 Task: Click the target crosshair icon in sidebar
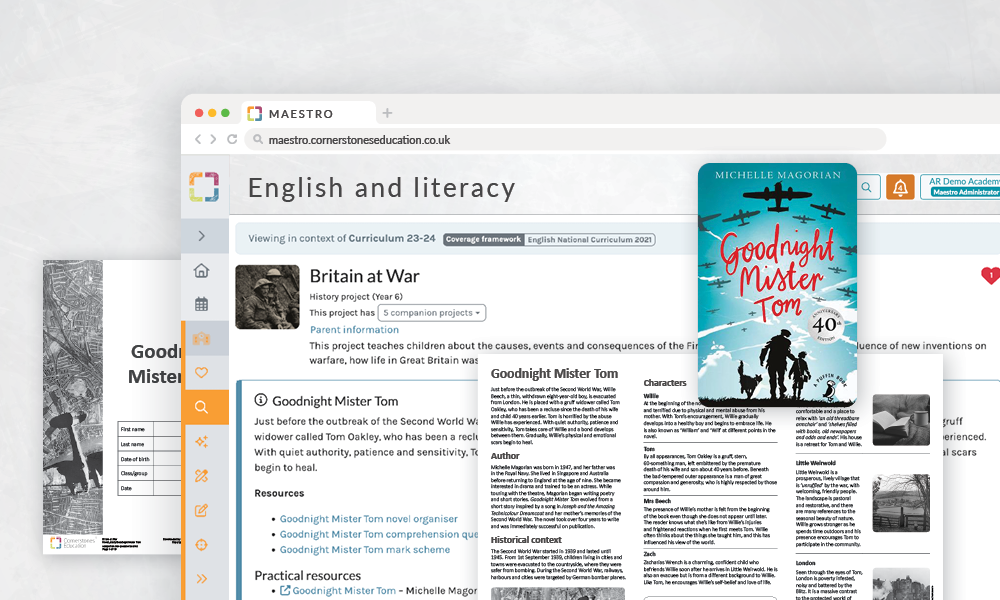(201, 545)
